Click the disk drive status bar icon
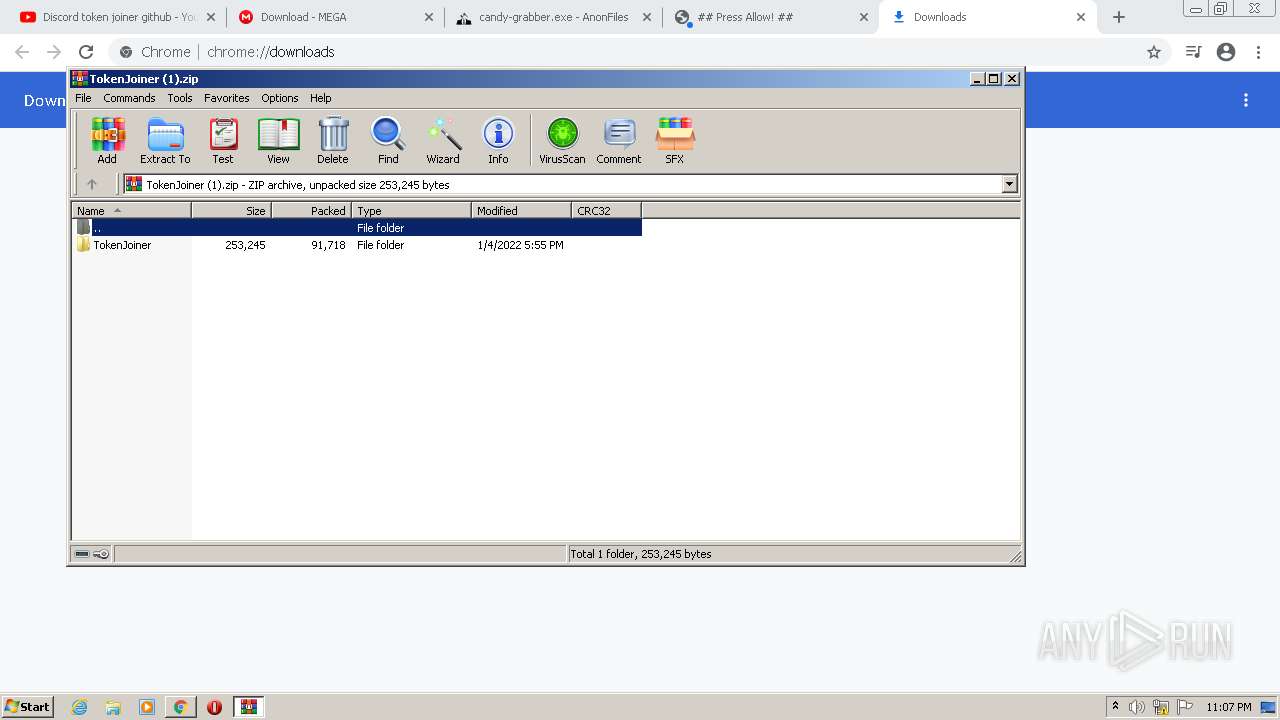This screenshot has width=1280, height=720. [x=82, y=554]
